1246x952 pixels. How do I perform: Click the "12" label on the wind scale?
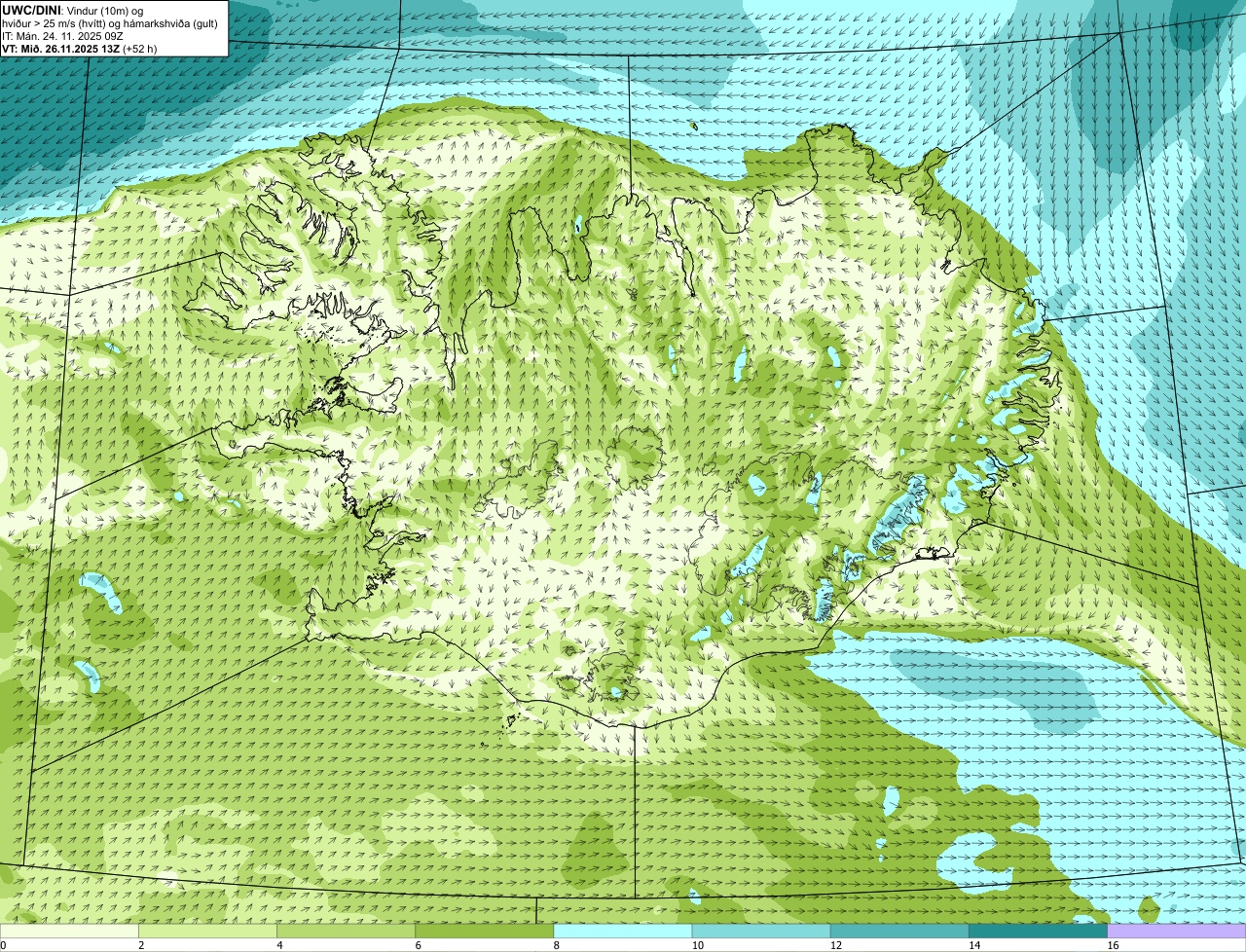click(x=835, y=945)
